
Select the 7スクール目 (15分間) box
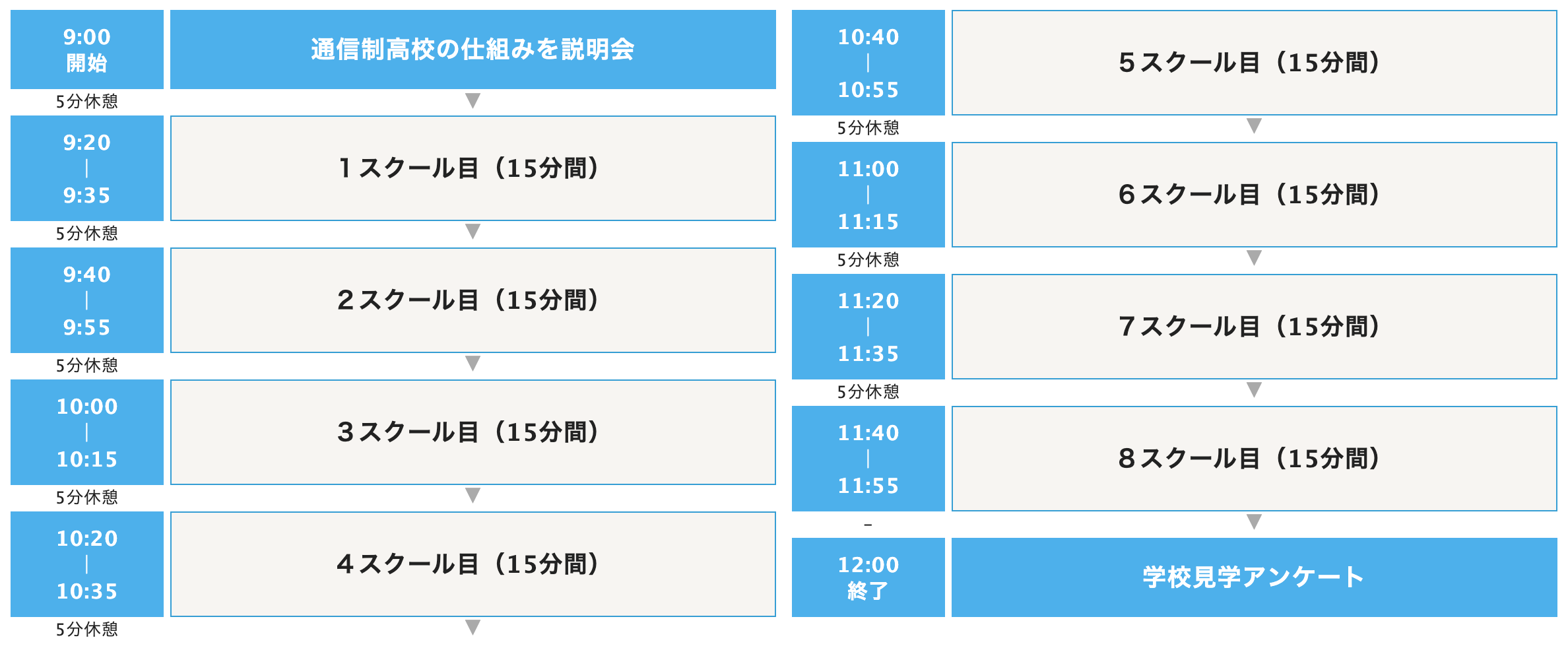(x=1254, y=327)
